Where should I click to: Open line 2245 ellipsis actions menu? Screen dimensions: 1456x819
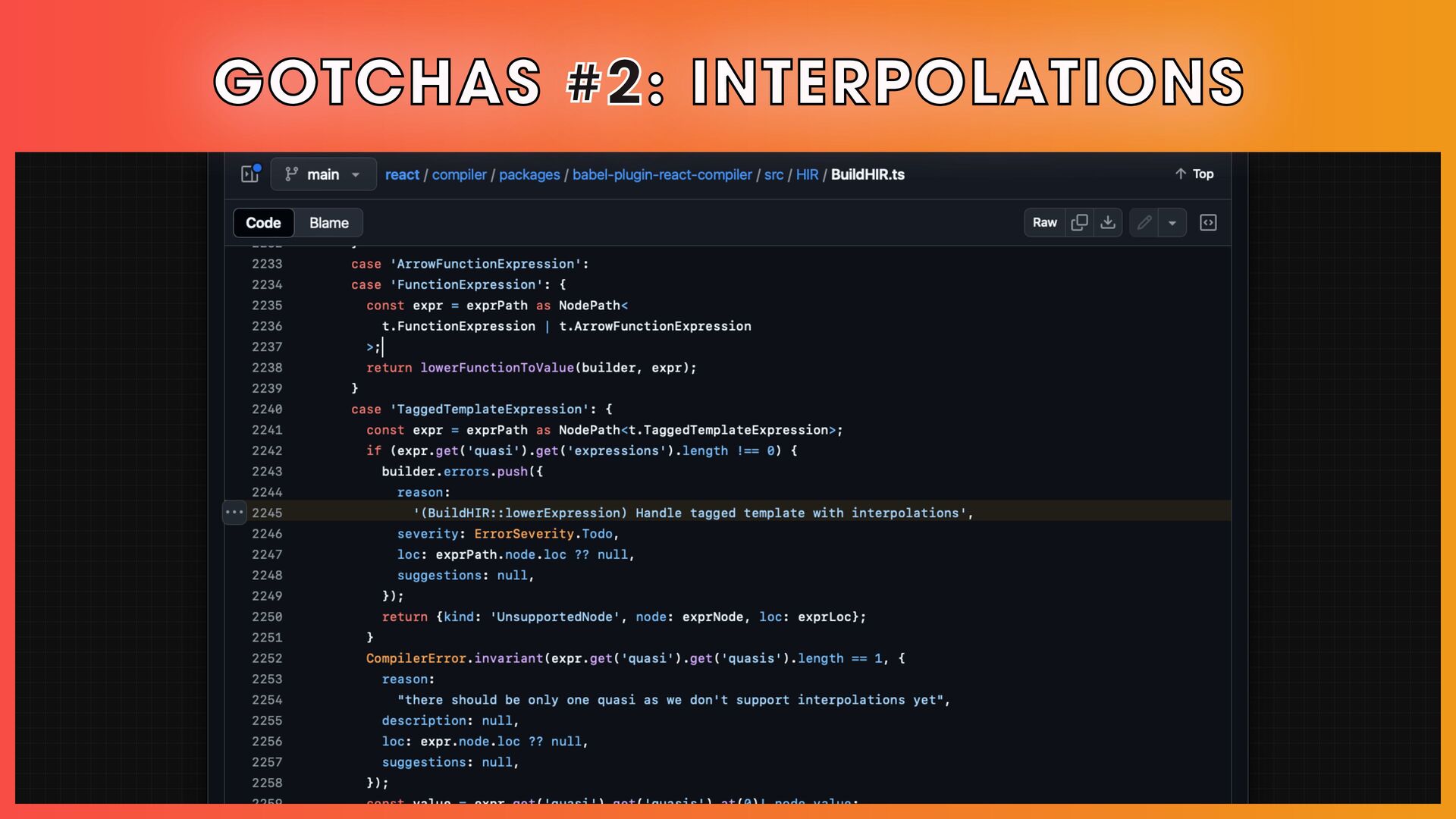click(x=234, y=513)
